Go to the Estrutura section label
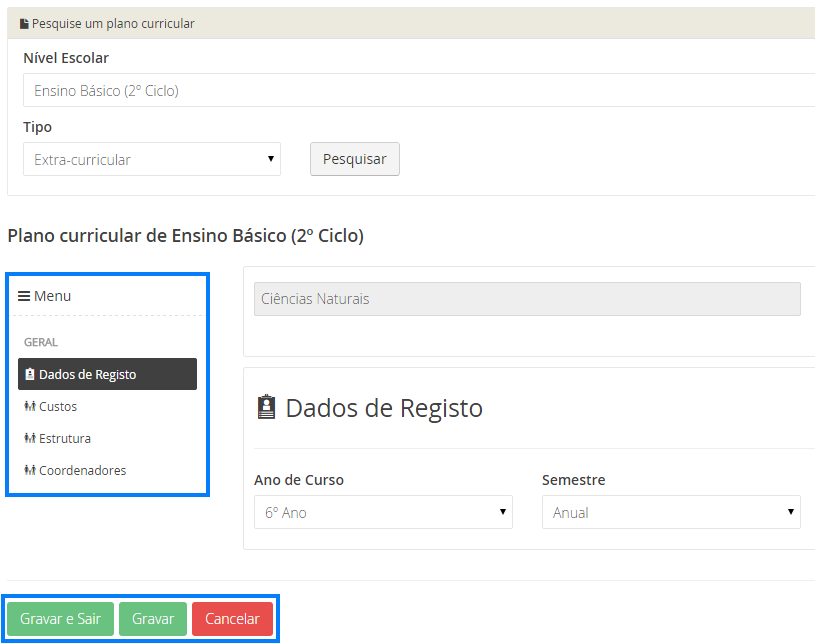815x644 pixels. [65, 439]
